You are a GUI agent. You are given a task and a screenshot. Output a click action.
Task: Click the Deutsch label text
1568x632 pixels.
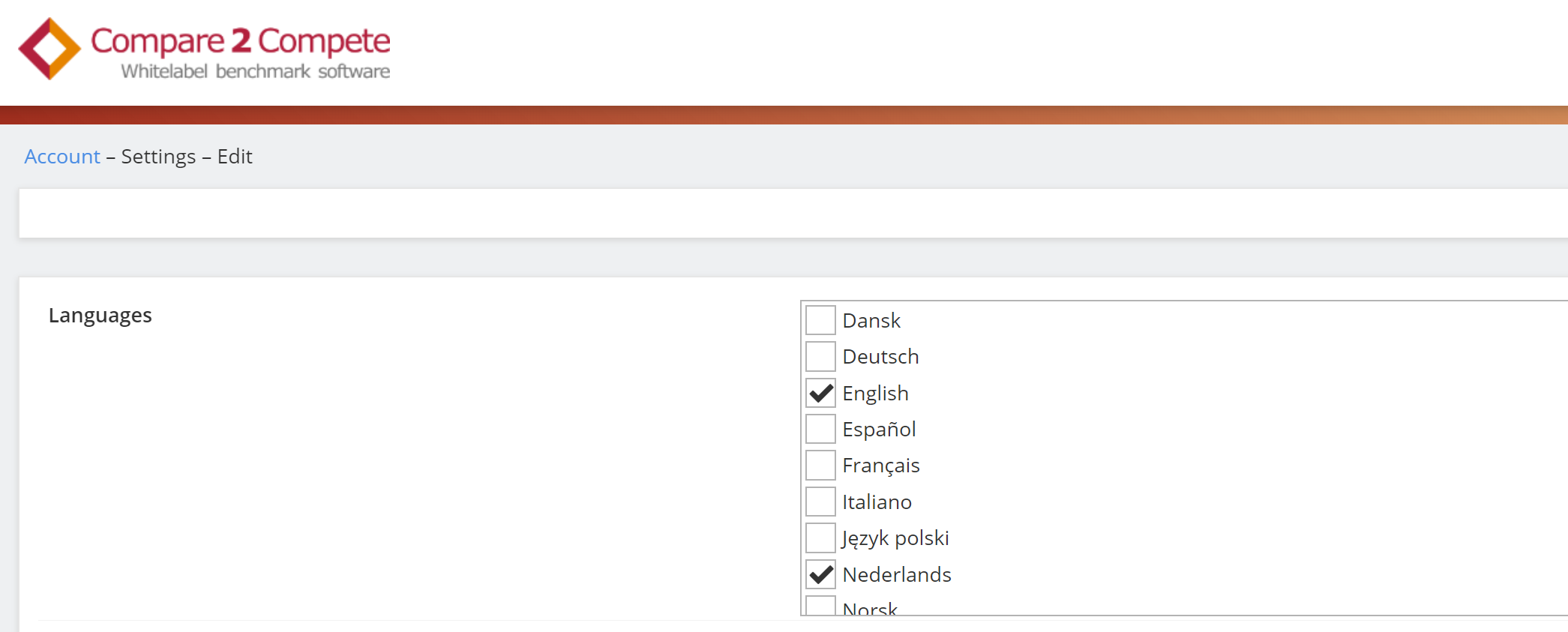(880, 356)
